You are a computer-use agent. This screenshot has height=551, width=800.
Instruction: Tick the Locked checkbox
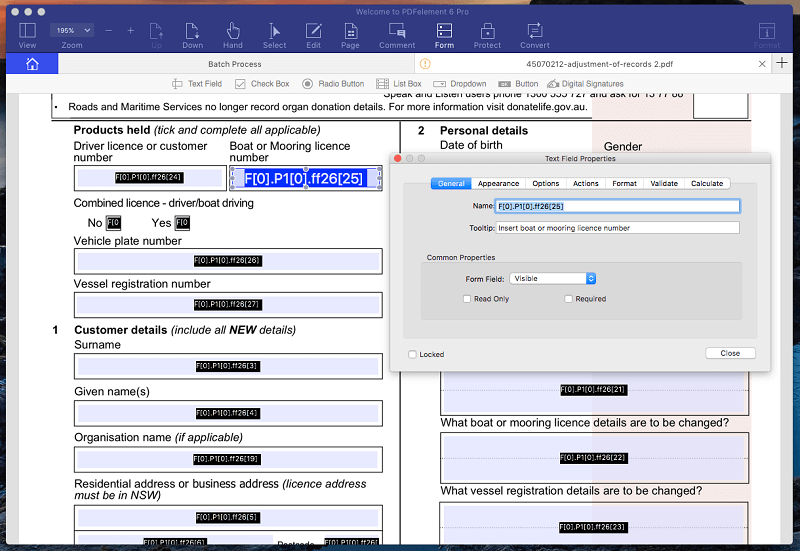coord(412,354)
